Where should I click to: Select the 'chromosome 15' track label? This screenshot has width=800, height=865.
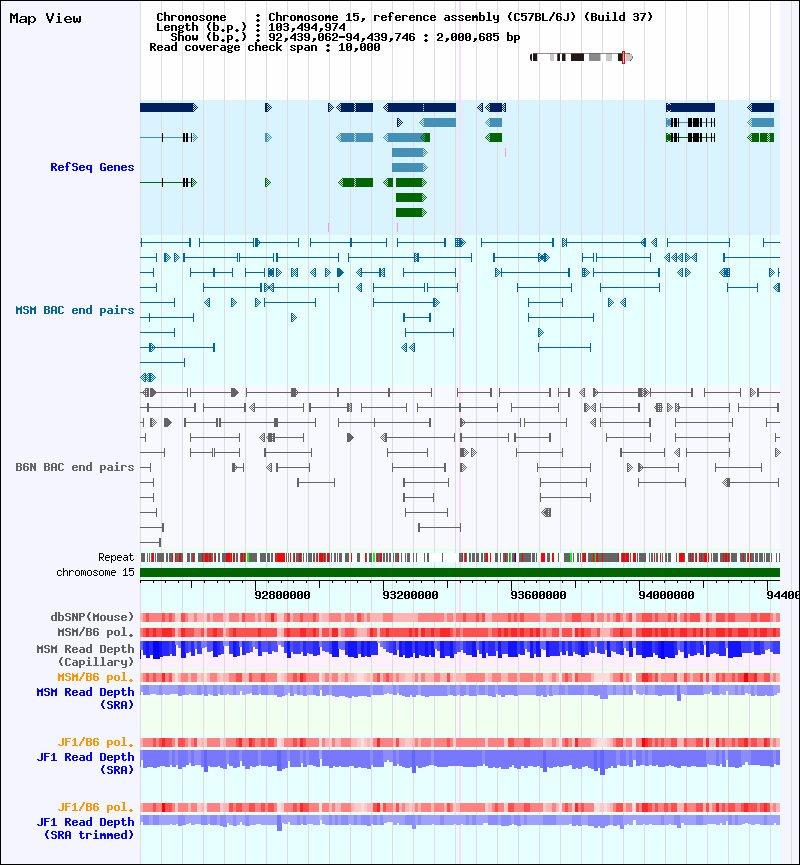click(95, 573)
